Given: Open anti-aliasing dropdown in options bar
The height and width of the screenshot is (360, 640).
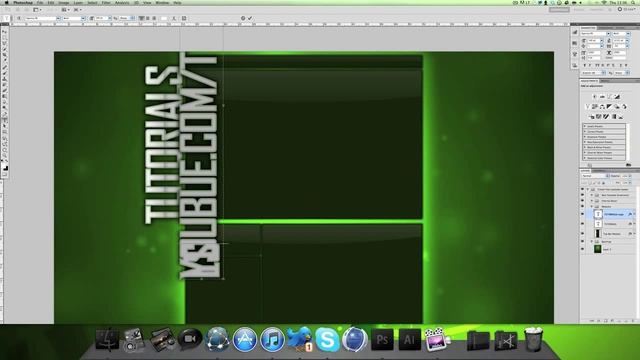Looking at the screenshot, I should [x=133, y=18].
